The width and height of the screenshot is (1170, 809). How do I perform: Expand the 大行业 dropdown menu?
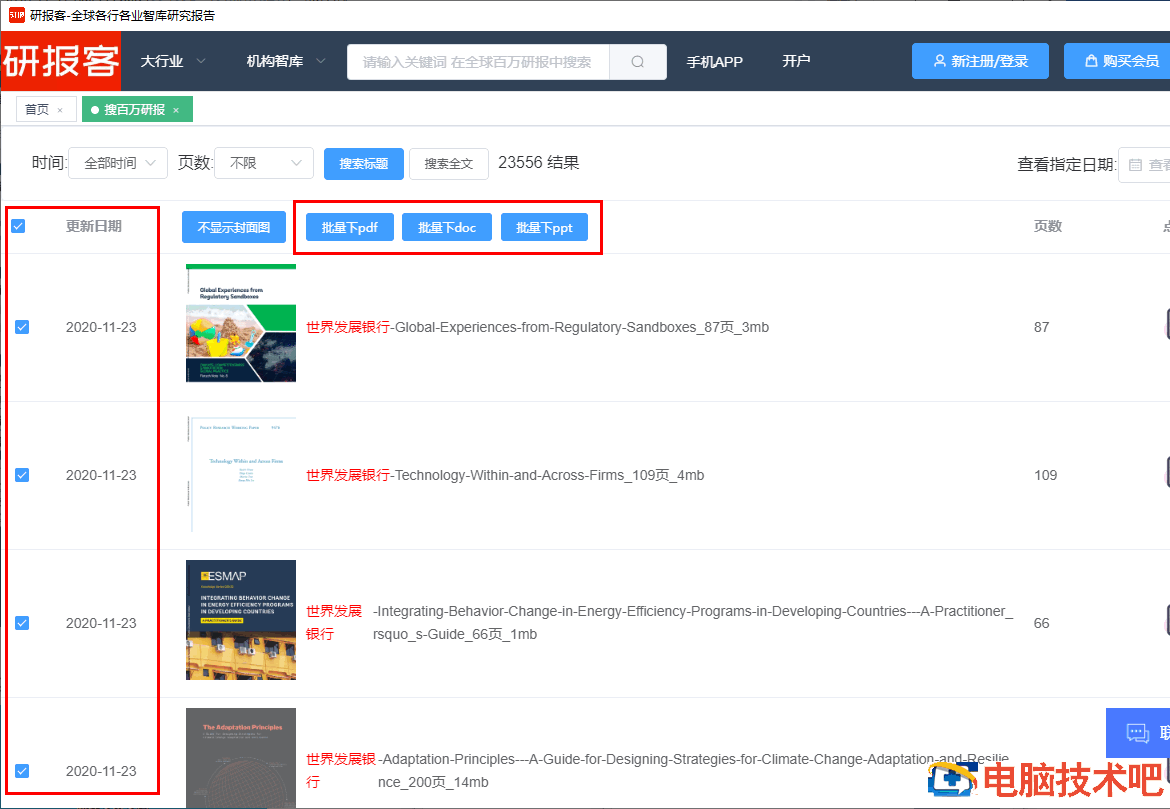pos(173,61)
